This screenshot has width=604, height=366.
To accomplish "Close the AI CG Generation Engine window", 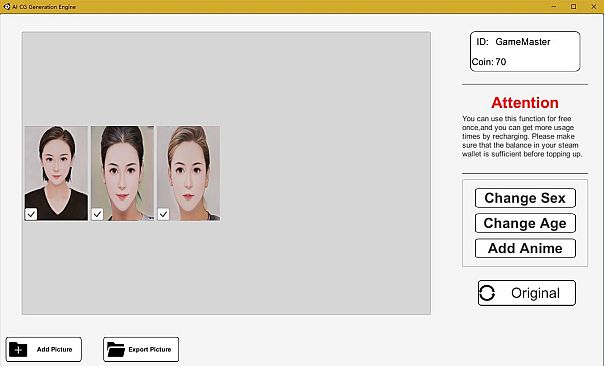I will (x=594, y=7).
